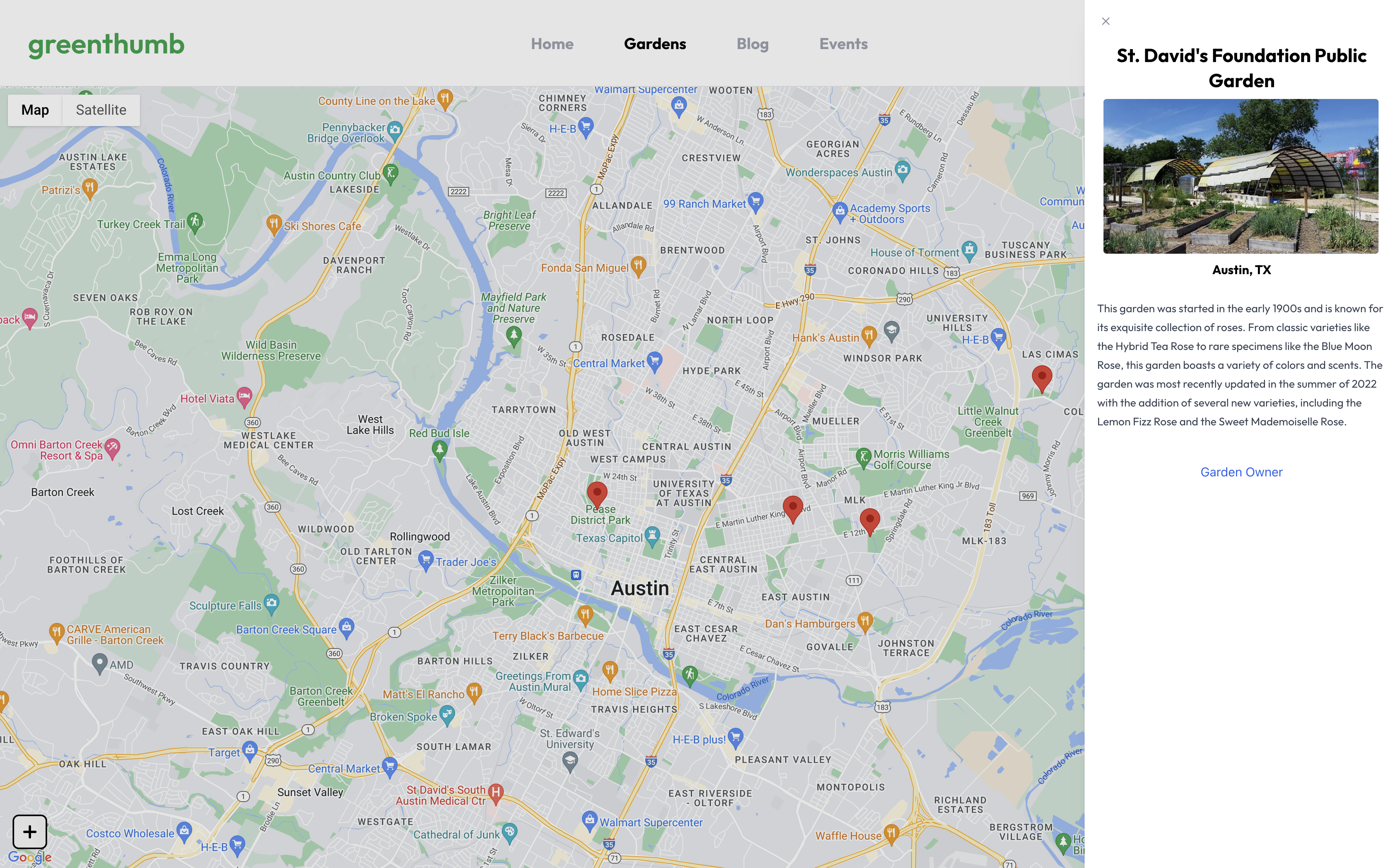Open the Garden Owner link
Viewport: 1399px width, 868px height.
(1241, 472)
